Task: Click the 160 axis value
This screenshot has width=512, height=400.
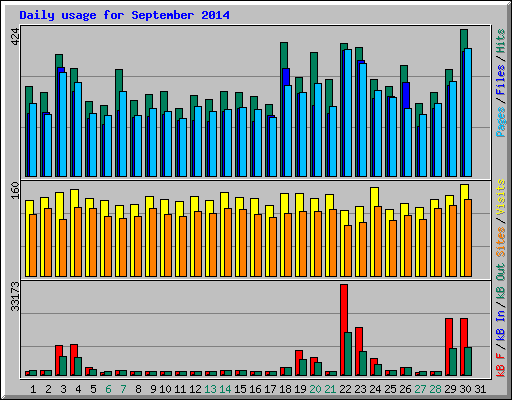Action: click(x=15, y=190)
